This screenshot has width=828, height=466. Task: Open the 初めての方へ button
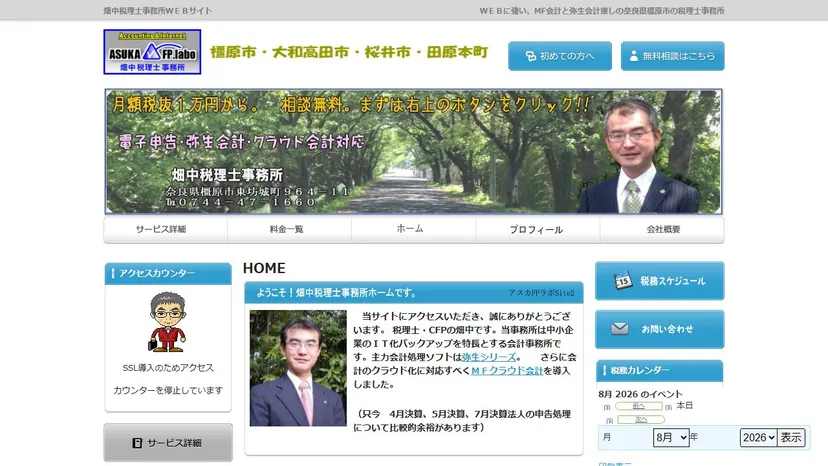pyautogui.click(x=560, y=56)
